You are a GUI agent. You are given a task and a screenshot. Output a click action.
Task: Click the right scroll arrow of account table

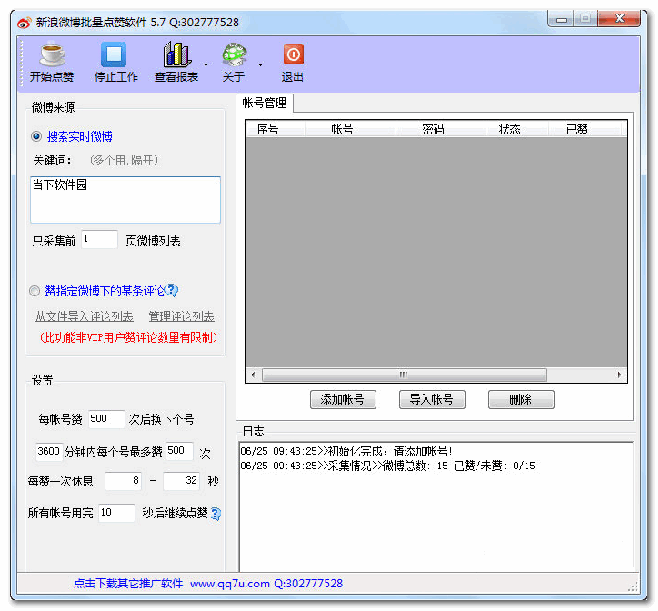click(619, 375)
